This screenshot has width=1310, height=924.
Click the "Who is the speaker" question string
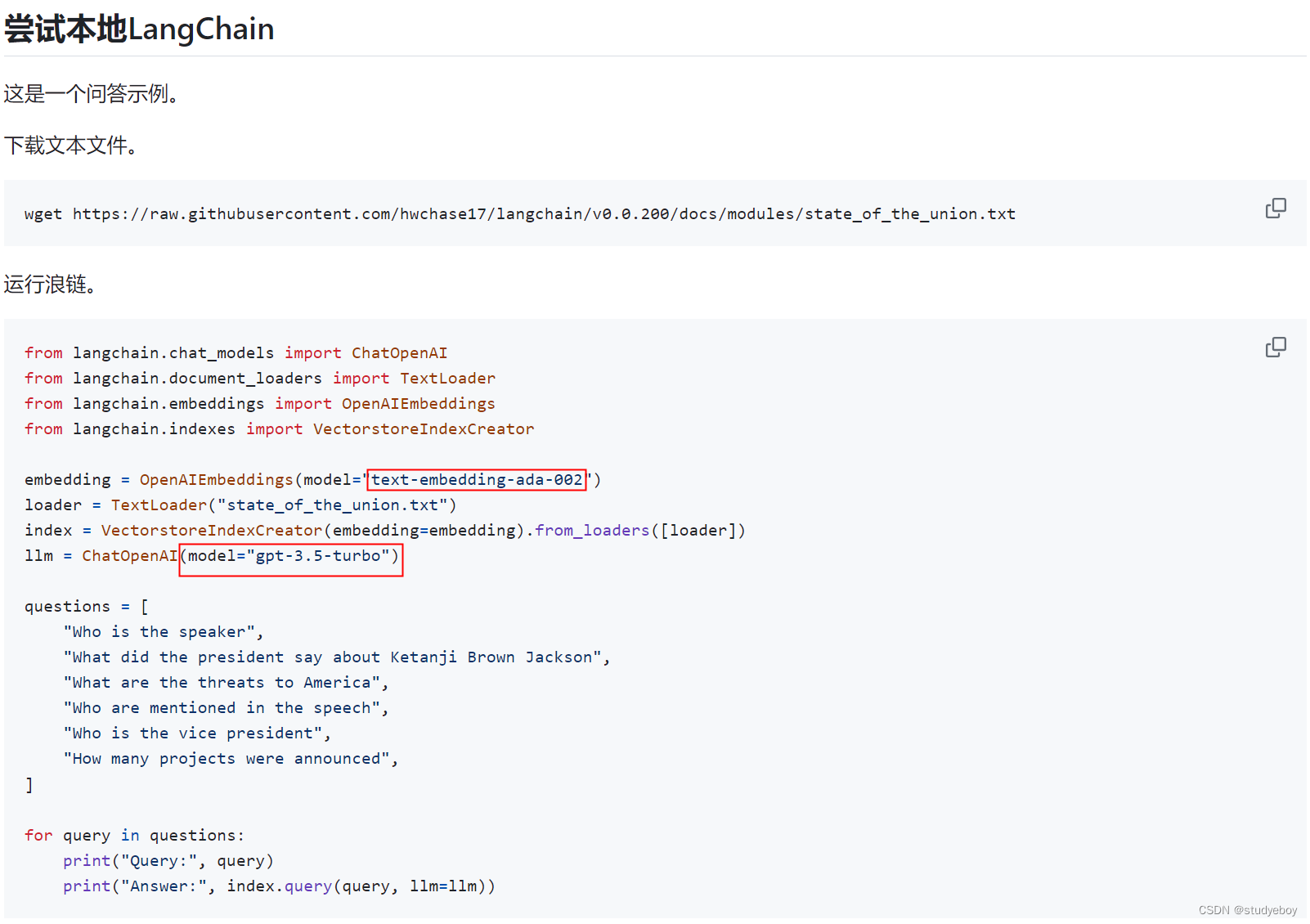point(163,632)
